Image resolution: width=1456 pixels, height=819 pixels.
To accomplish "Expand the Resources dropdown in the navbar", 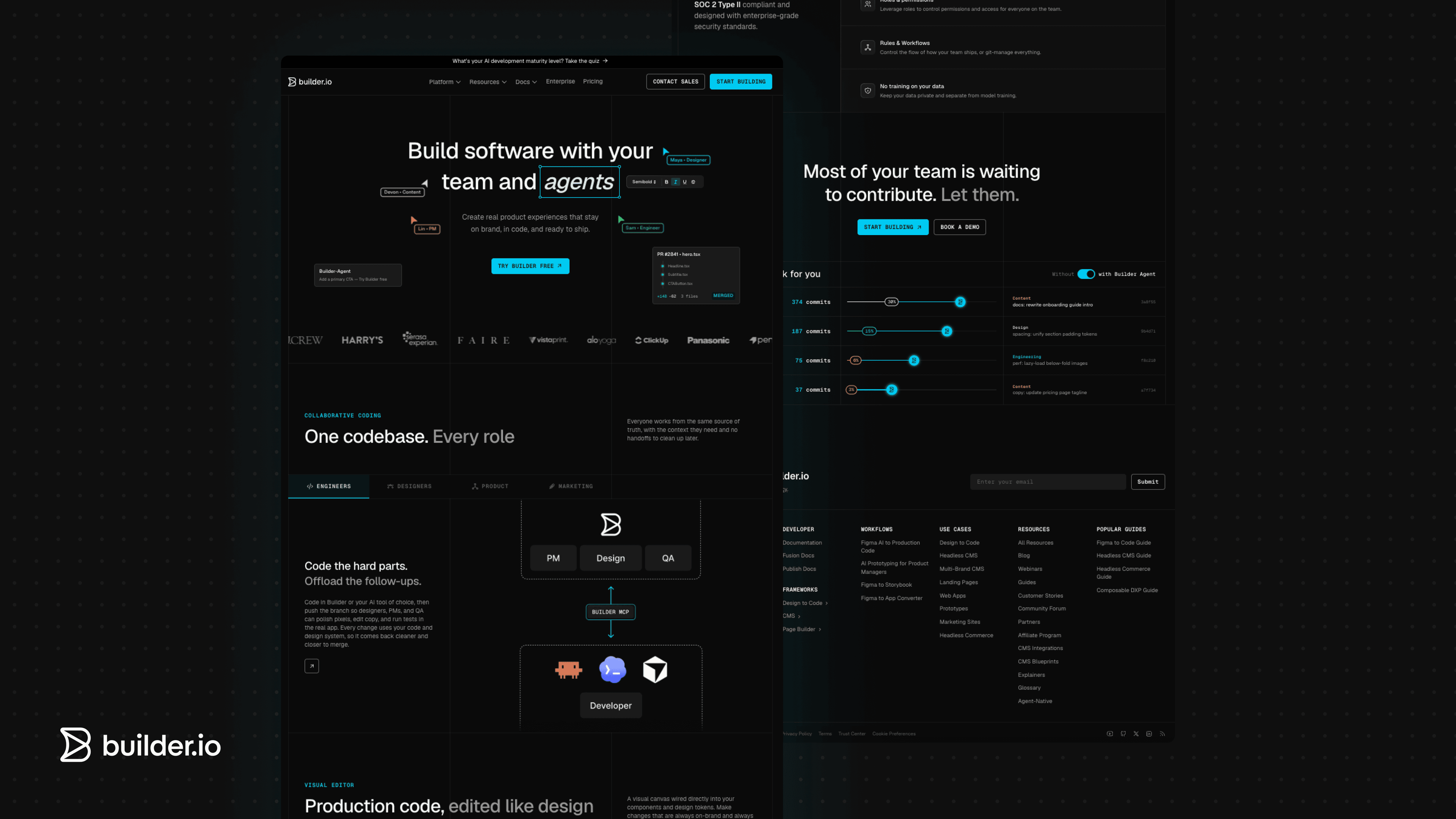I will pyautogui.click(x=488, y=82).
